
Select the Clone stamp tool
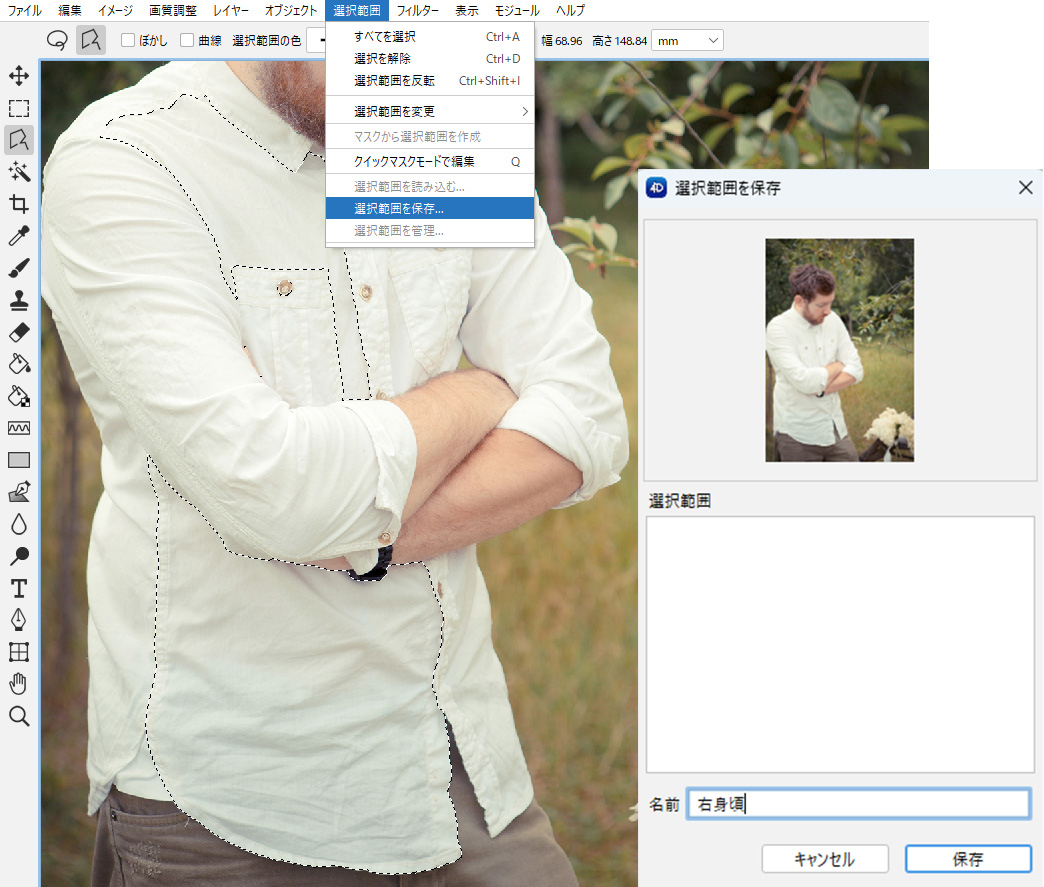point(19,300)
